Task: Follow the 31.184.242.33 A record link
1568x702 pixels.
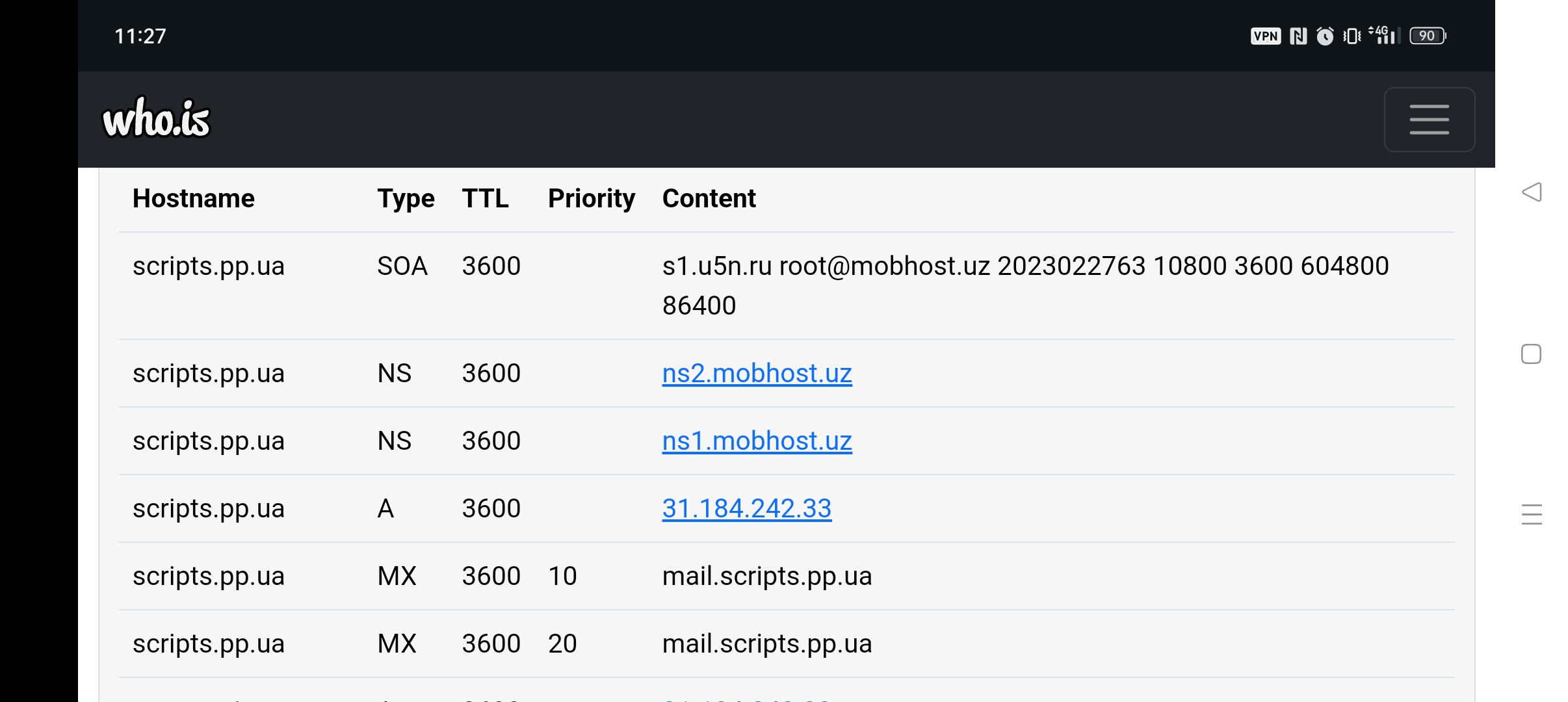Action: (746, 508)
